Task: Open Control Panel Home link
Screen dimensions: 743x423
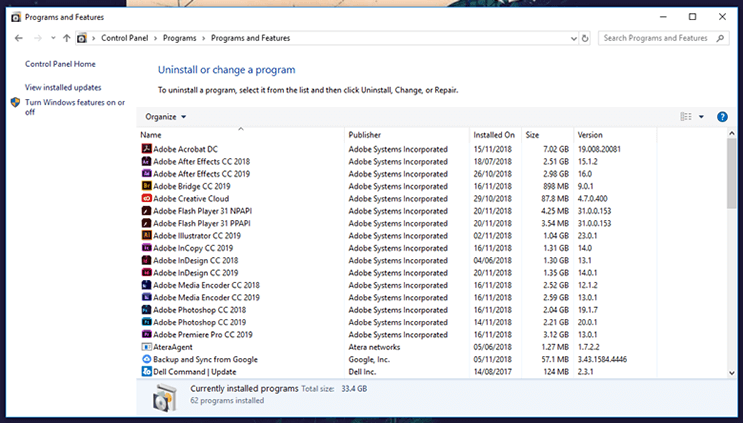Action: [x=60, y=64]
